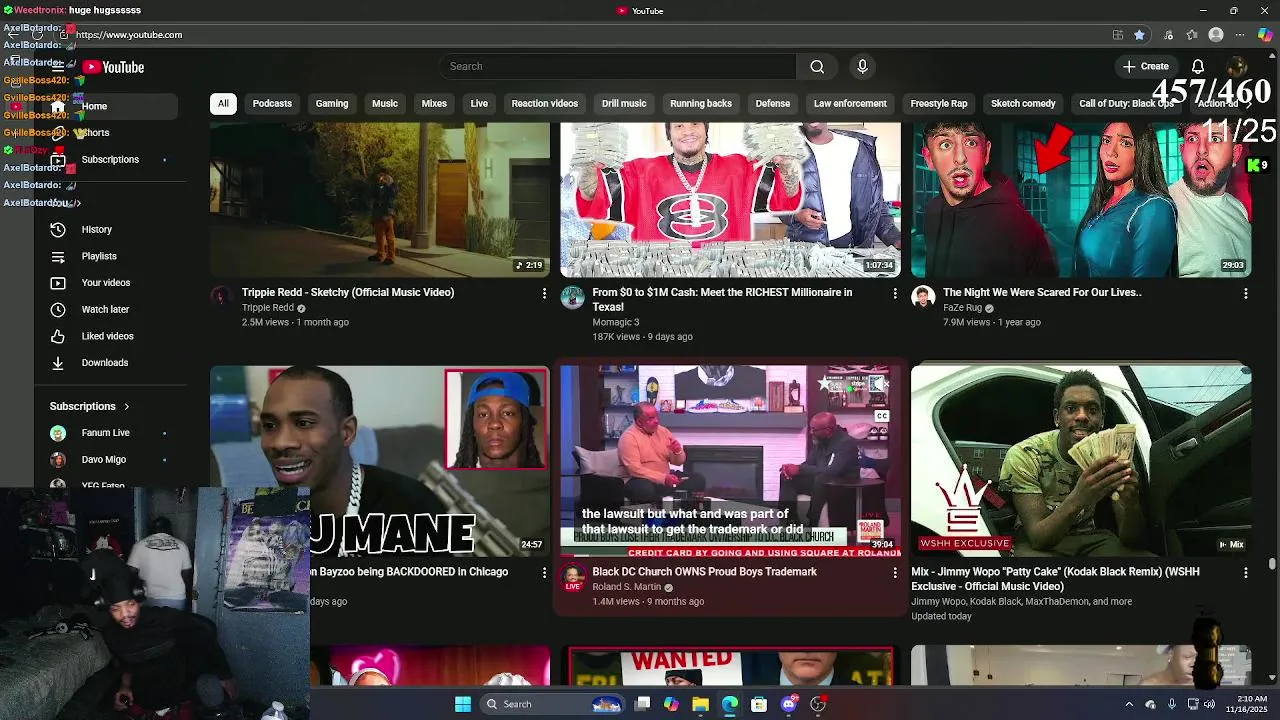Select the Law enforcement chip
Viewport: 1280px width, 720px height.
pyautogui.click(x=850, y=103)
